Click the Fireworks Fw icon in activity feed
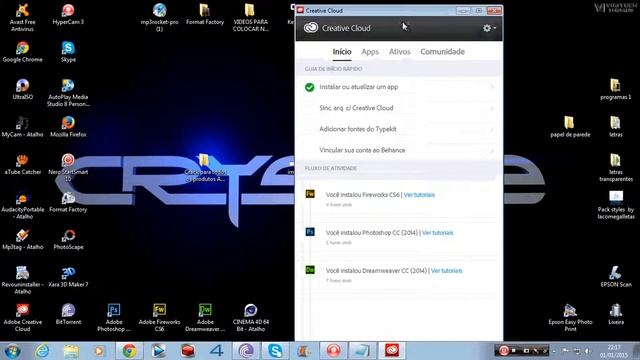Screen dimensions: 640x360 pos(310,194)
